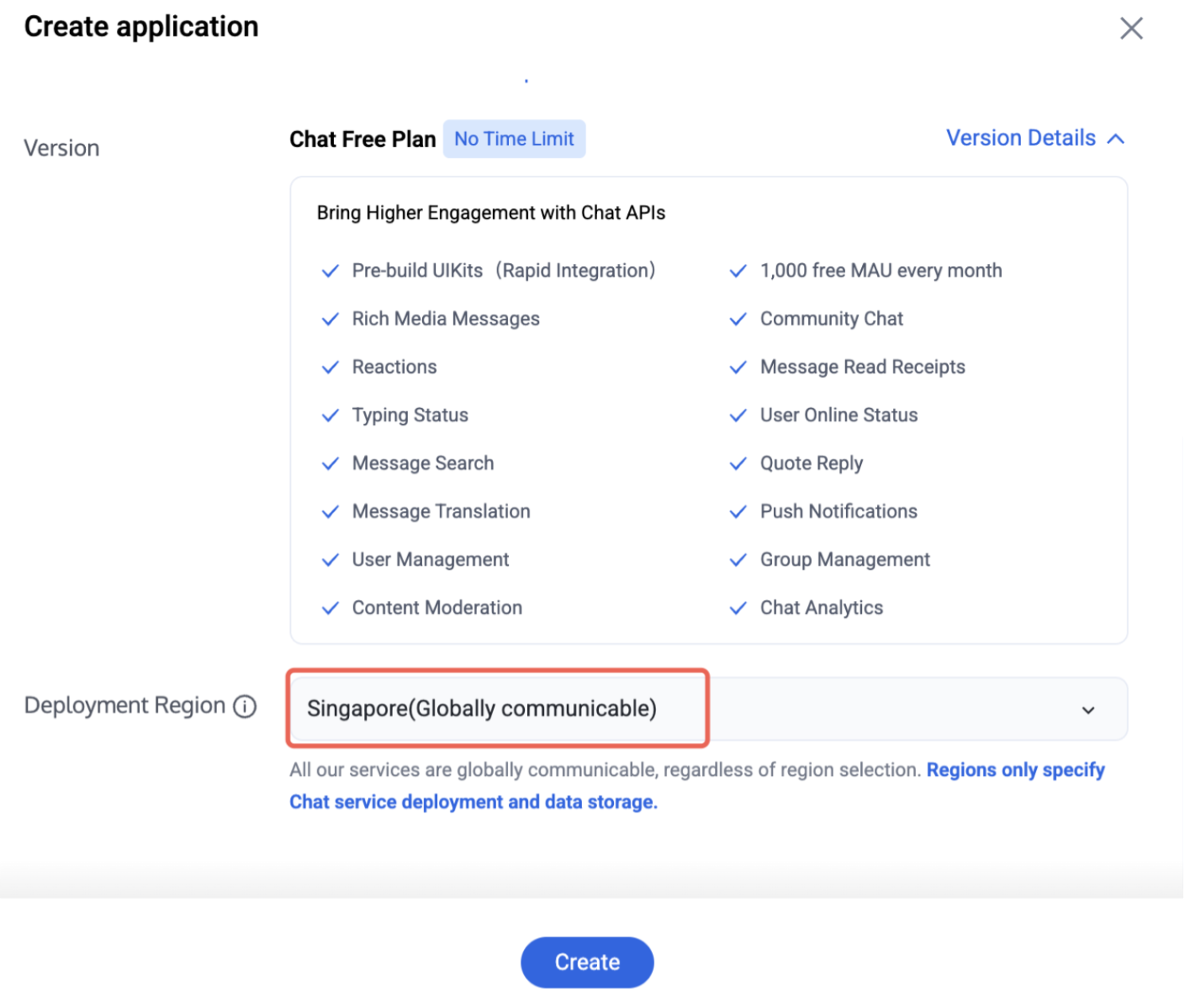
Task: Click the checkmark next to Community Chat
Action: point(738,320)
